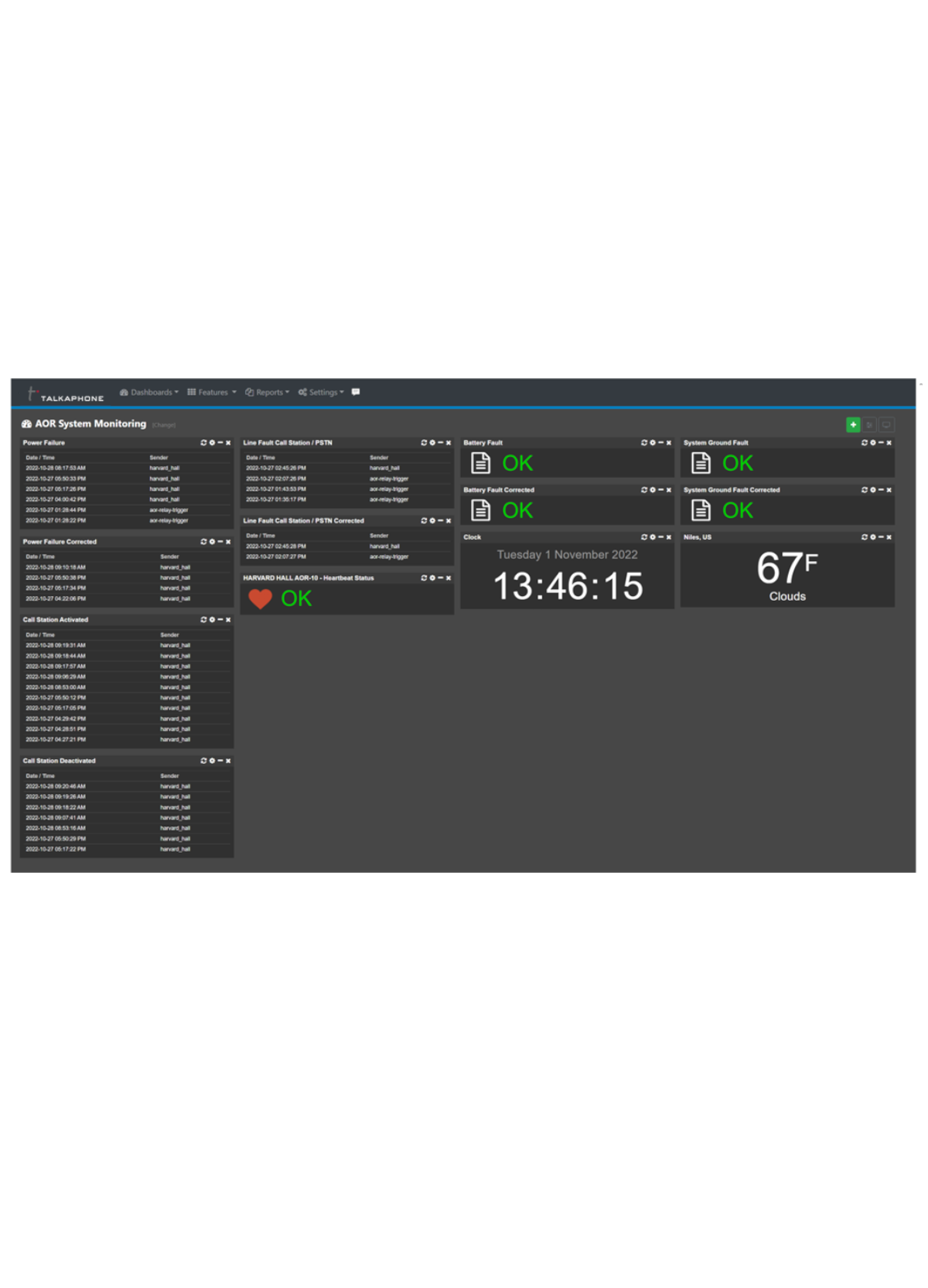Refresh the Niles, US weather widget

[865, 537]
